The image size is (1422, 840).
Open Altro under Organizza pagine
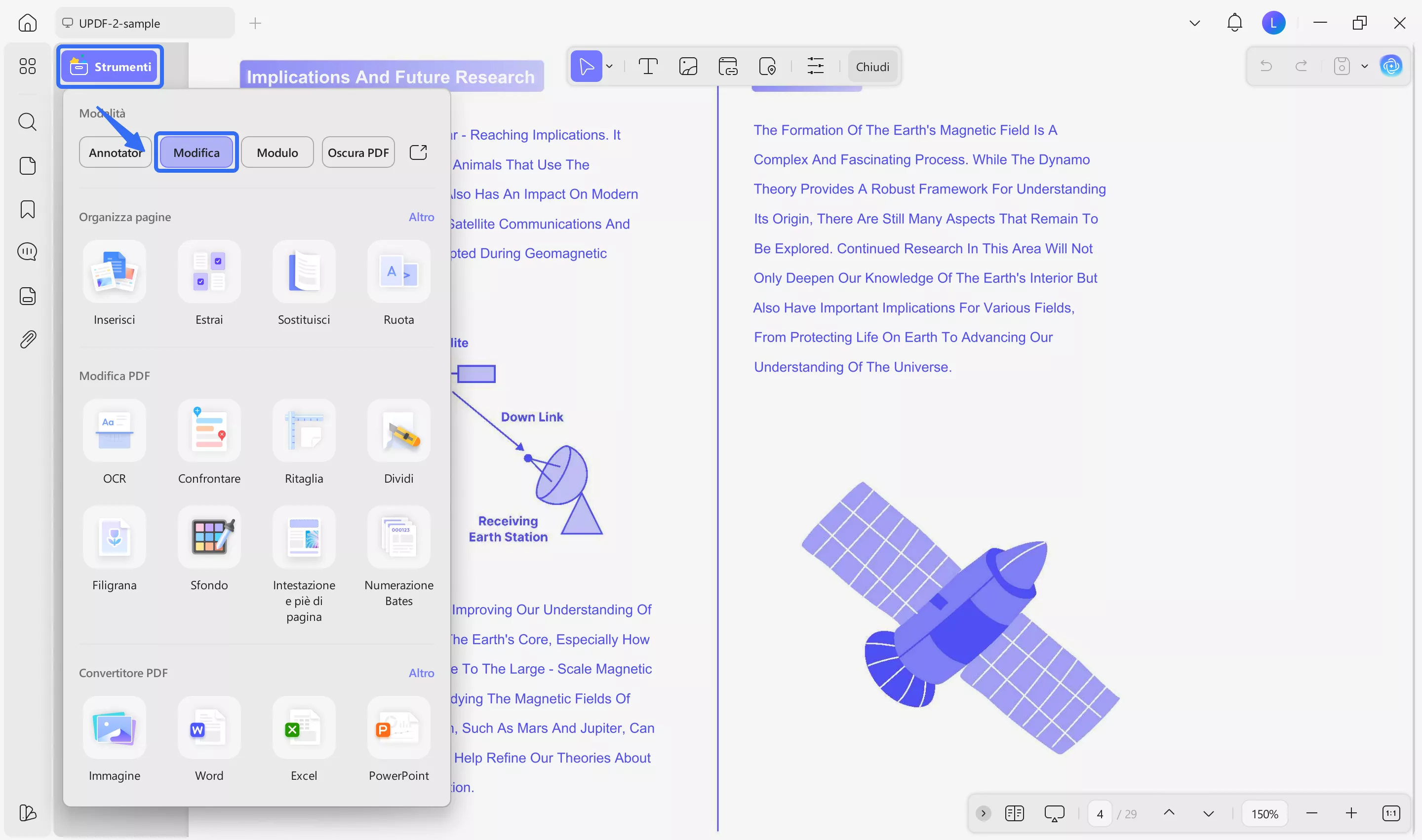click(x=421, y=217)
